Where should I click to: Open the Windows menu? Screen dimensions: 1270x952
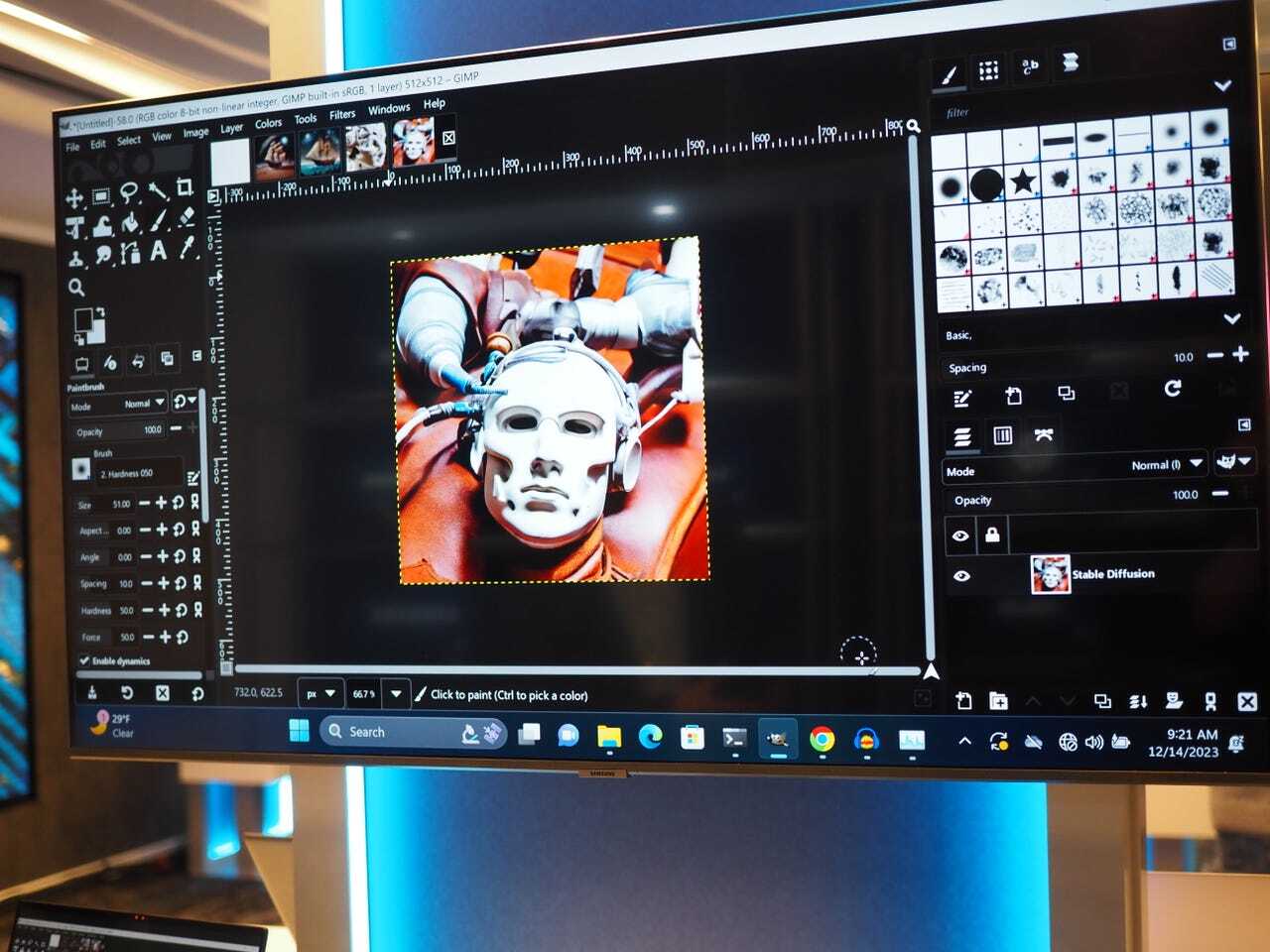389,109
